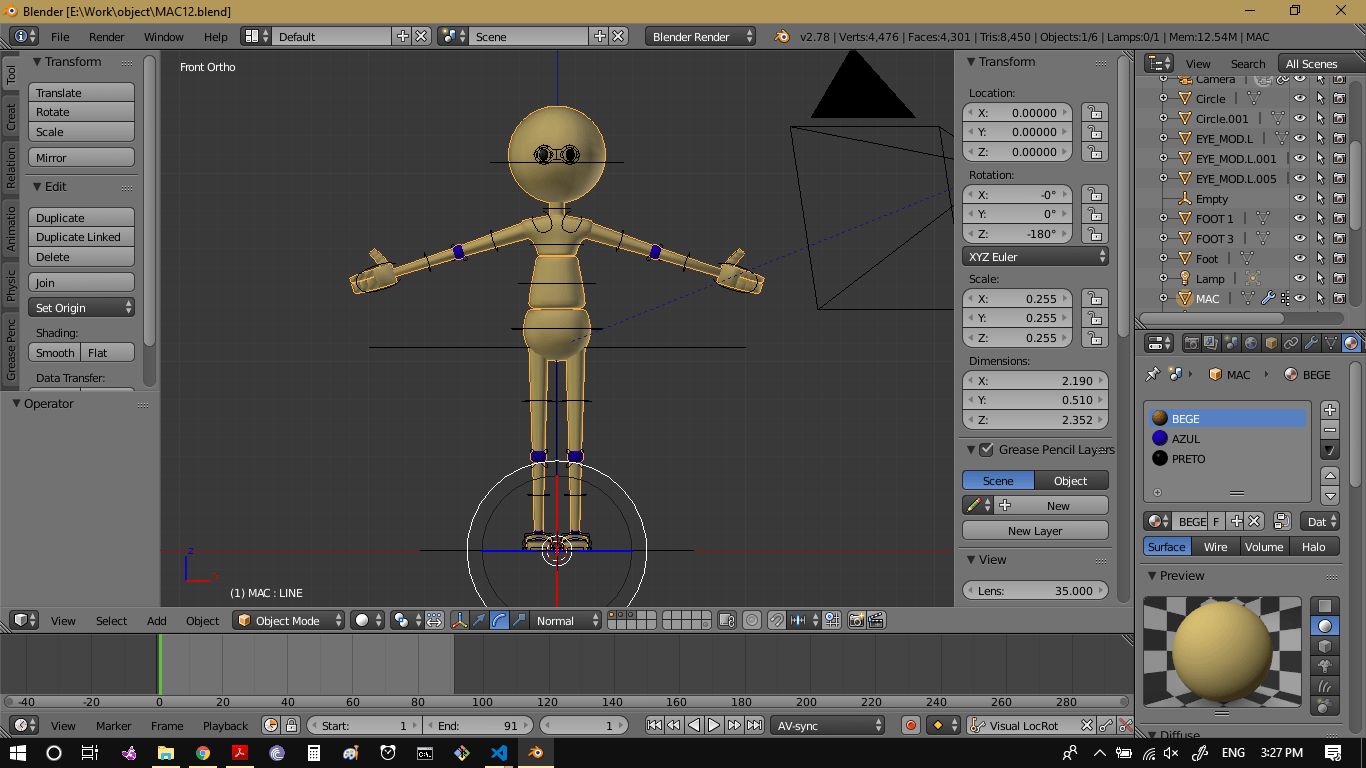Click the Render properties camera icon

1191,343
